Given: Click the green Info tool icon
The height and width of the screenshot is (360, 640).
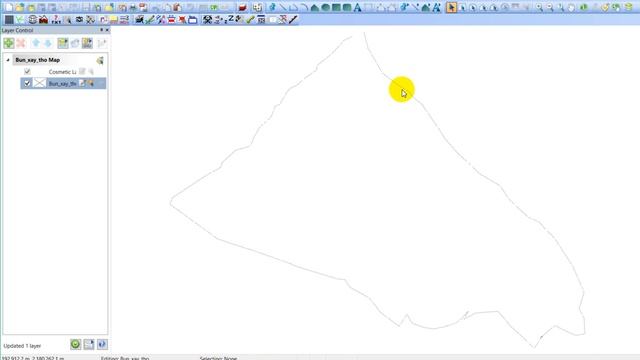Looking at the screenshot, I should (x=584, y=8).
